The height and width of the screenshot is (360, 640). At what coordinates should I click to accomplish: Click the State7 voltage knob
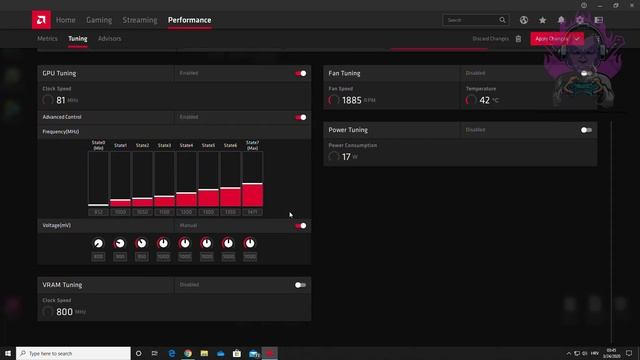point(250,243)
